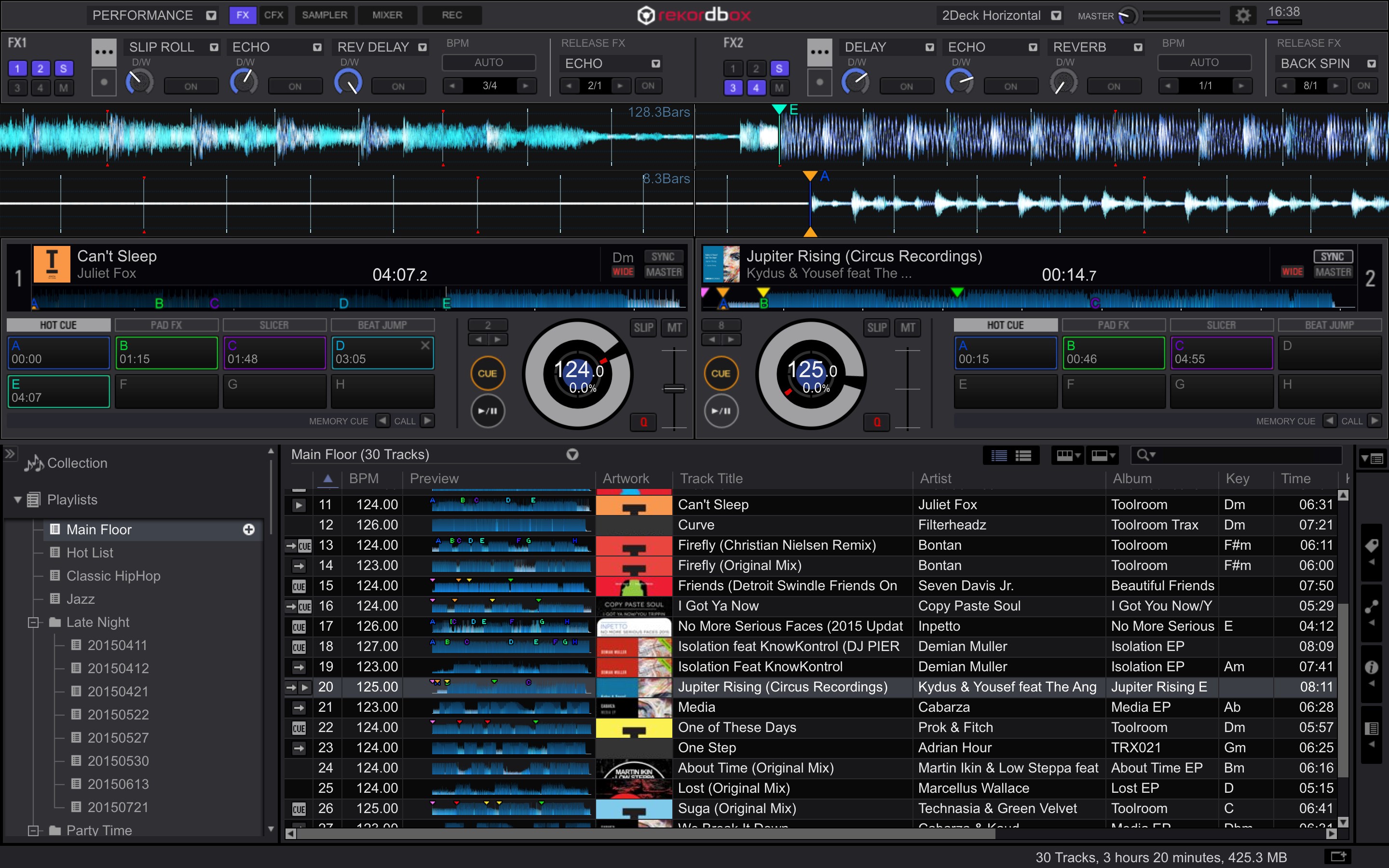Toggle deck 2 SYNC button
1389x868 pixels.
click(1332, 257)
